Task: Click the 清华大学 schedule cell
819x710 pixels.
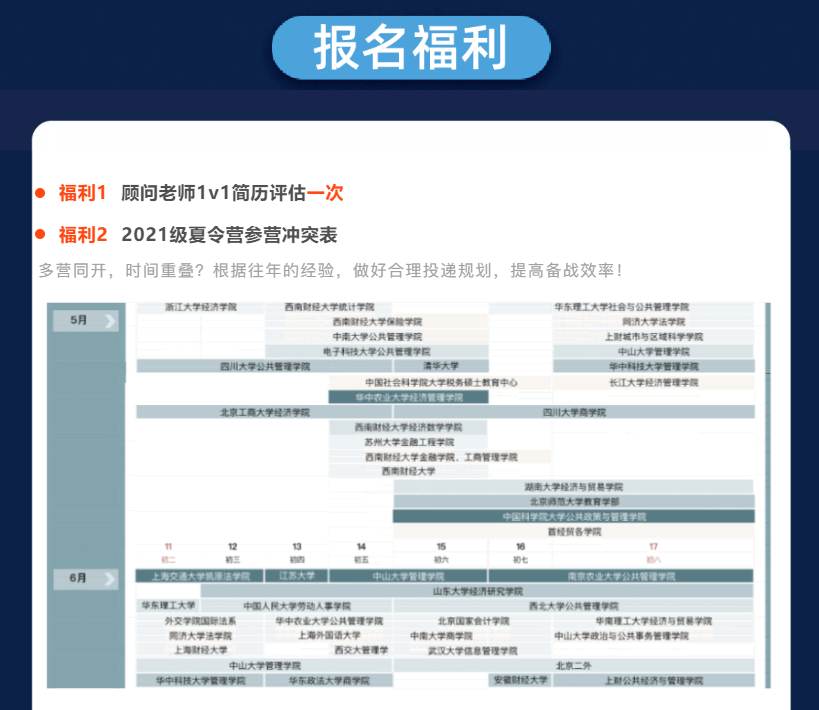Action: point(440,367)
